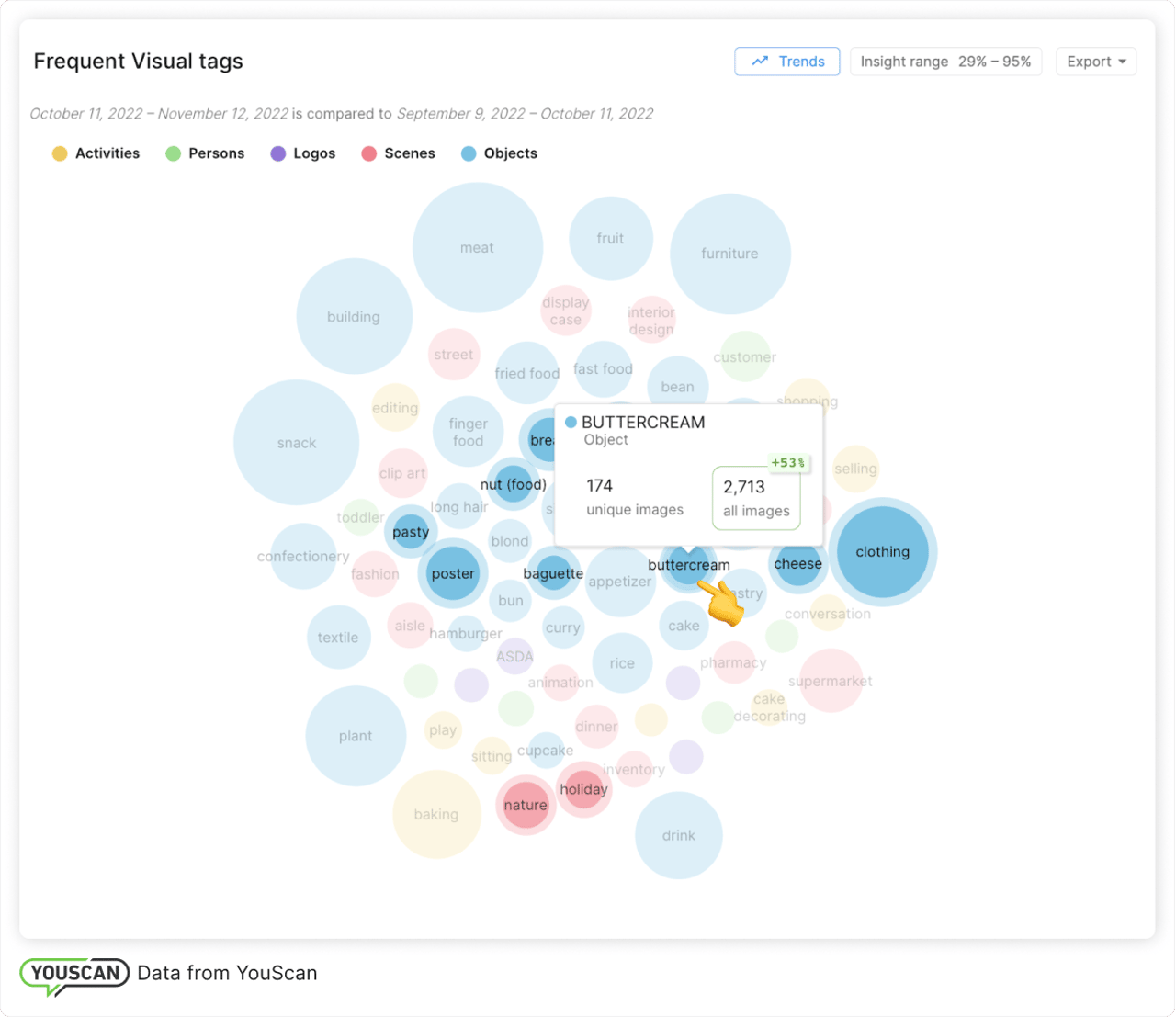Select the holiday bubble
This screenshot has height=1017, width=1176.
click(583, 789)
